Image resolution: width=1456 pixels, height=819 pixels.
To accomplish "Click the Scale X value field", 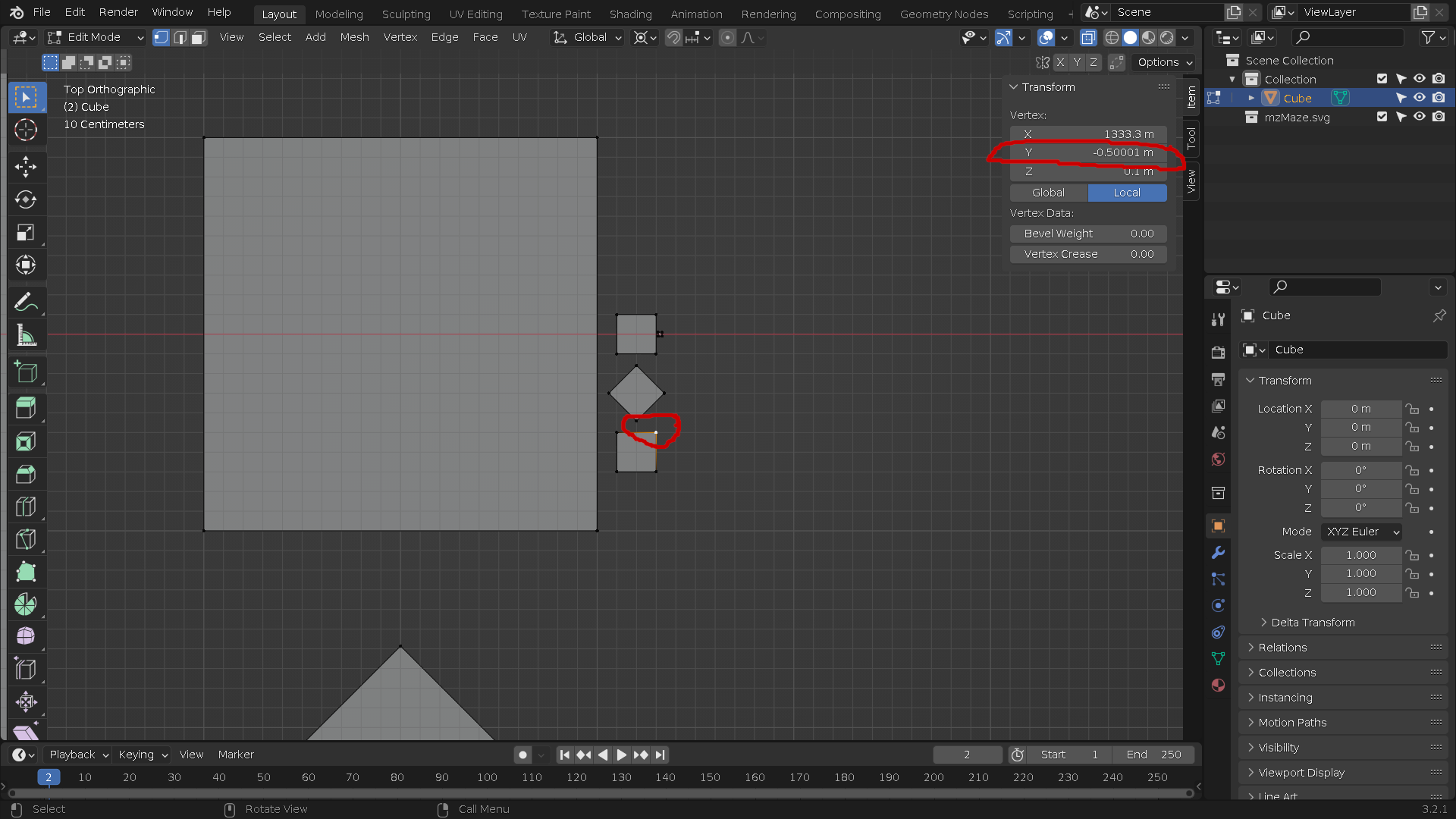I will (x=1361, y=555).
